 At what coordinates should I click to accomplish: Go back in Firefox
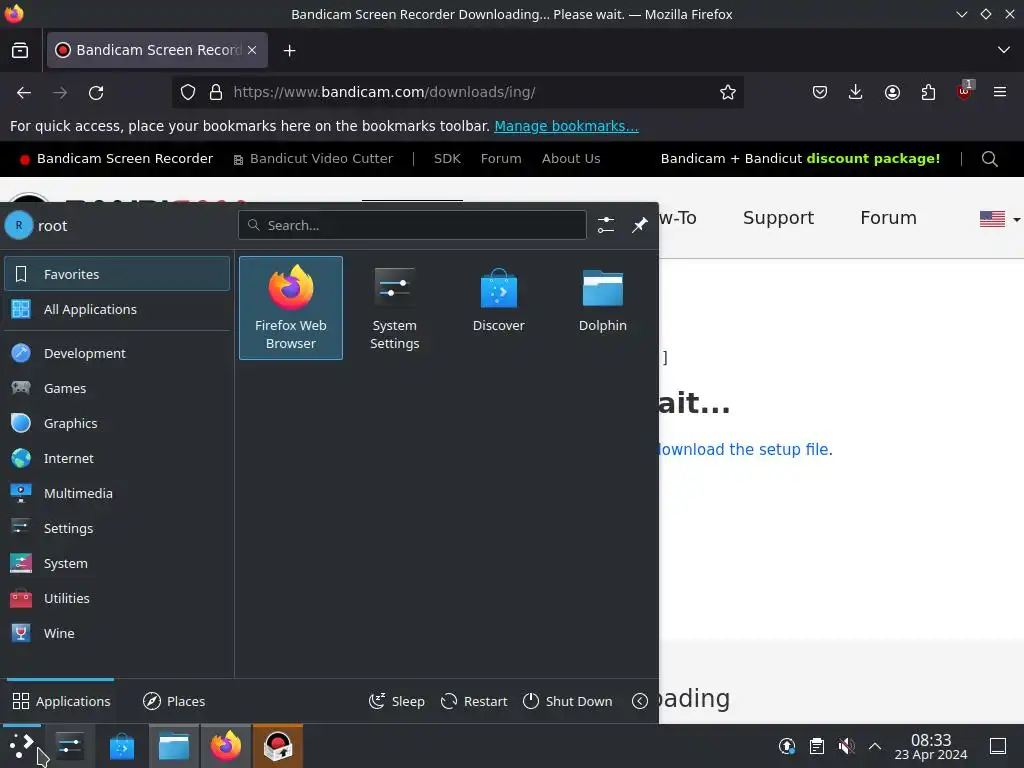(24, 93)
